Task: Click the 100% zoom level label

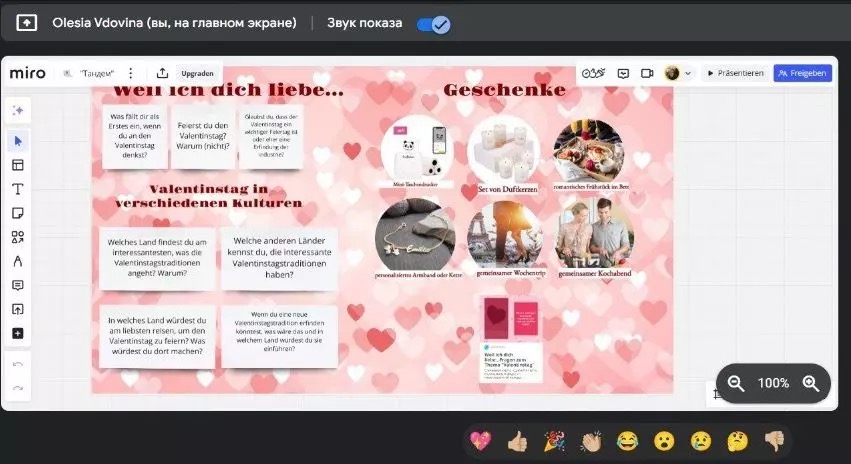Action: click(773, 383)
